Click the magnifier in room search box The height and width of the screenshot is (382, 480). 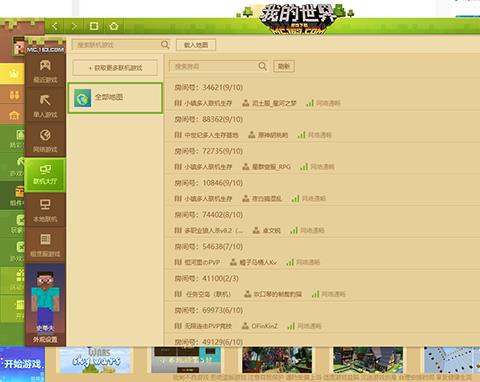click(x=263, y=66)
